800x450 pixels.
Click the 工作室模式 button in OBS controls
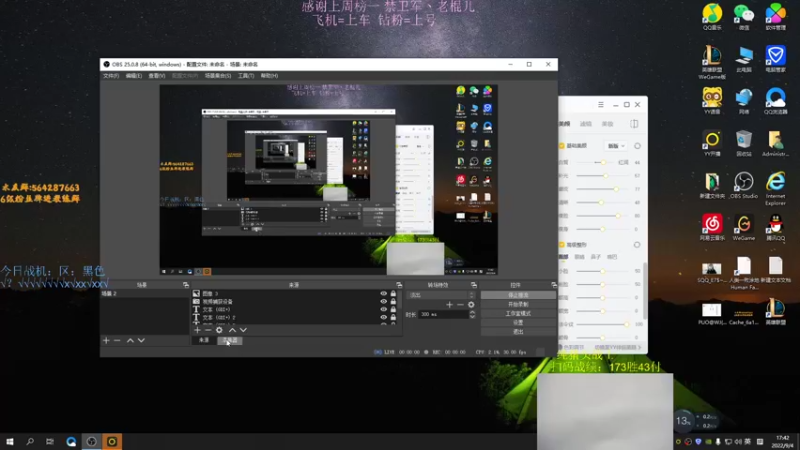(518, 313)
